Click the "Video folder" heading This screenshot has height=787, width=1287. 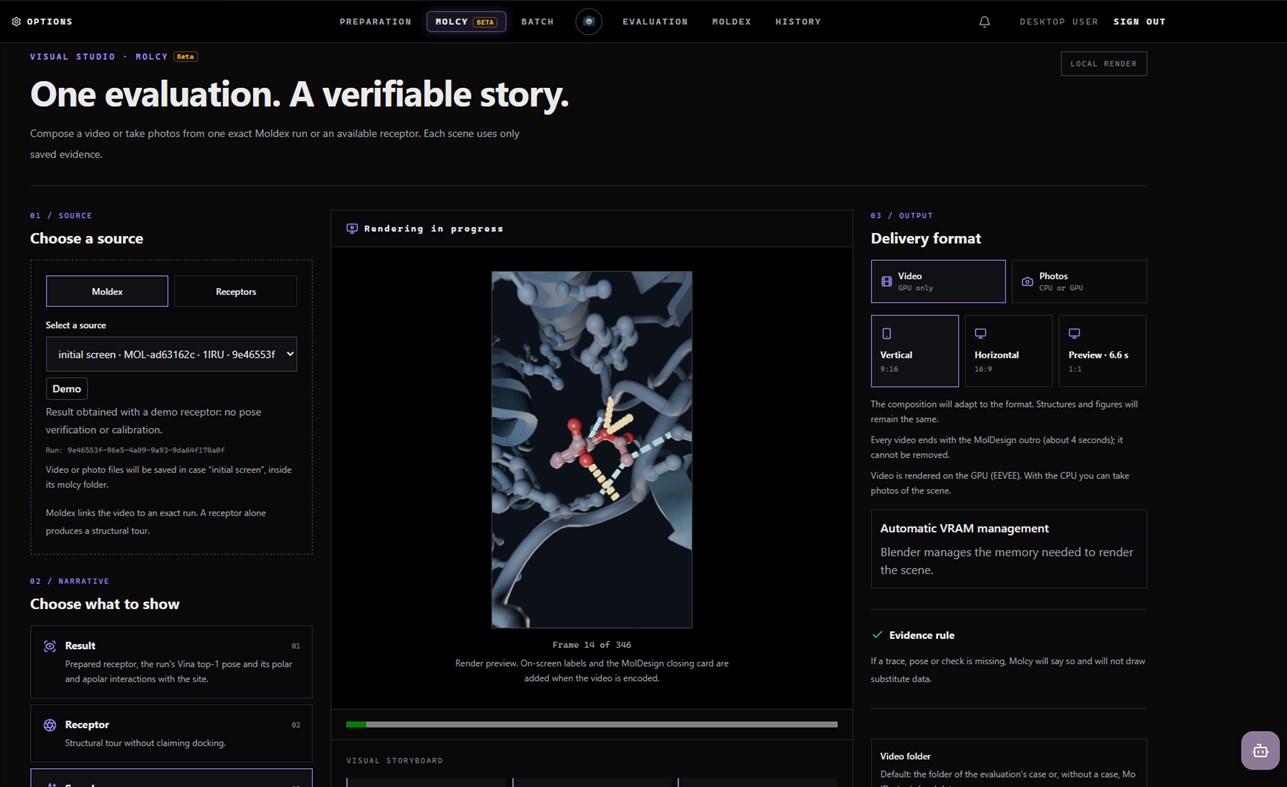[905, 756]
